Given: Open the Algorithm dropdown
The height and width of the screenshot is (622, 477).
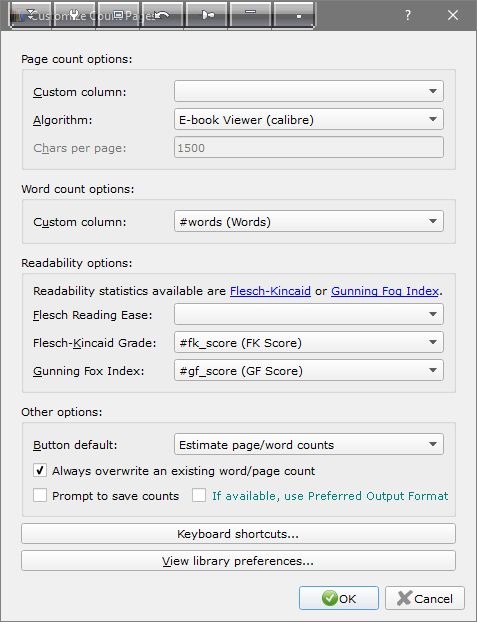Looking at the screenshot, I should click(309, 119).
